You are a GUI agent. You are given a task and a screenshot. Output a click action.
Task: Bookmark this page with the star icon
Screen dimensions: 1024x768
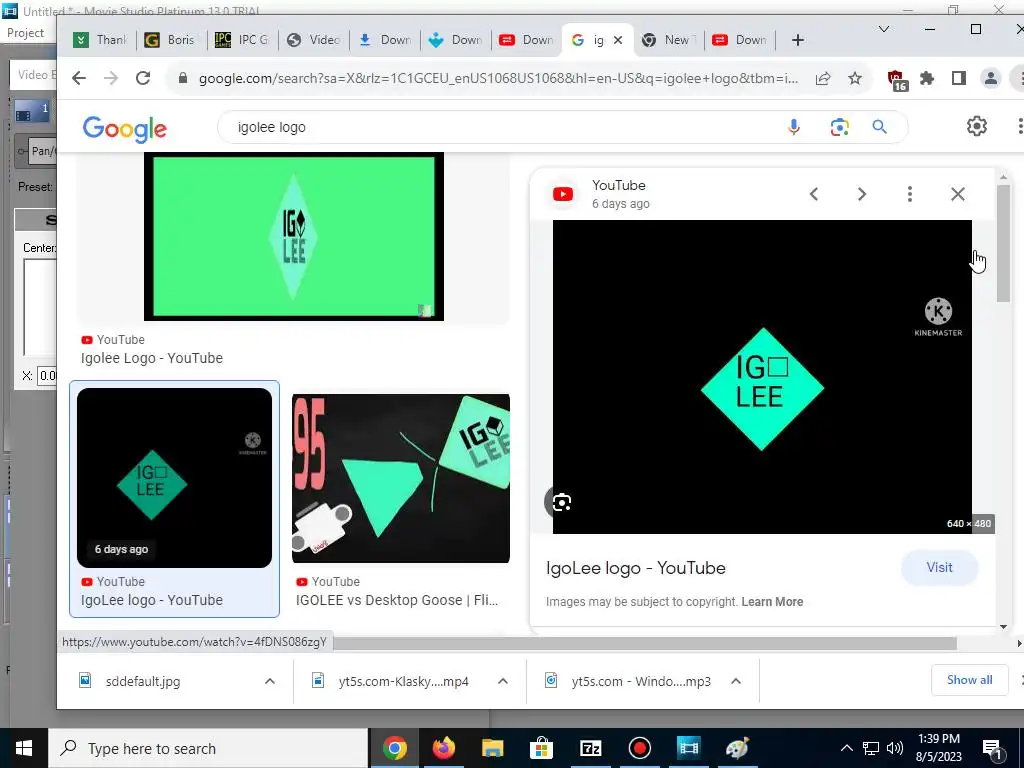pos(855,78)
